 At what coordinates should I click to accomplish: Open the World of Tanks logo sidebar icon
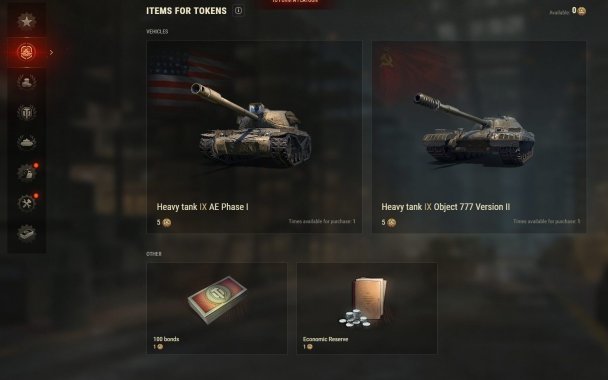[26, 113]
